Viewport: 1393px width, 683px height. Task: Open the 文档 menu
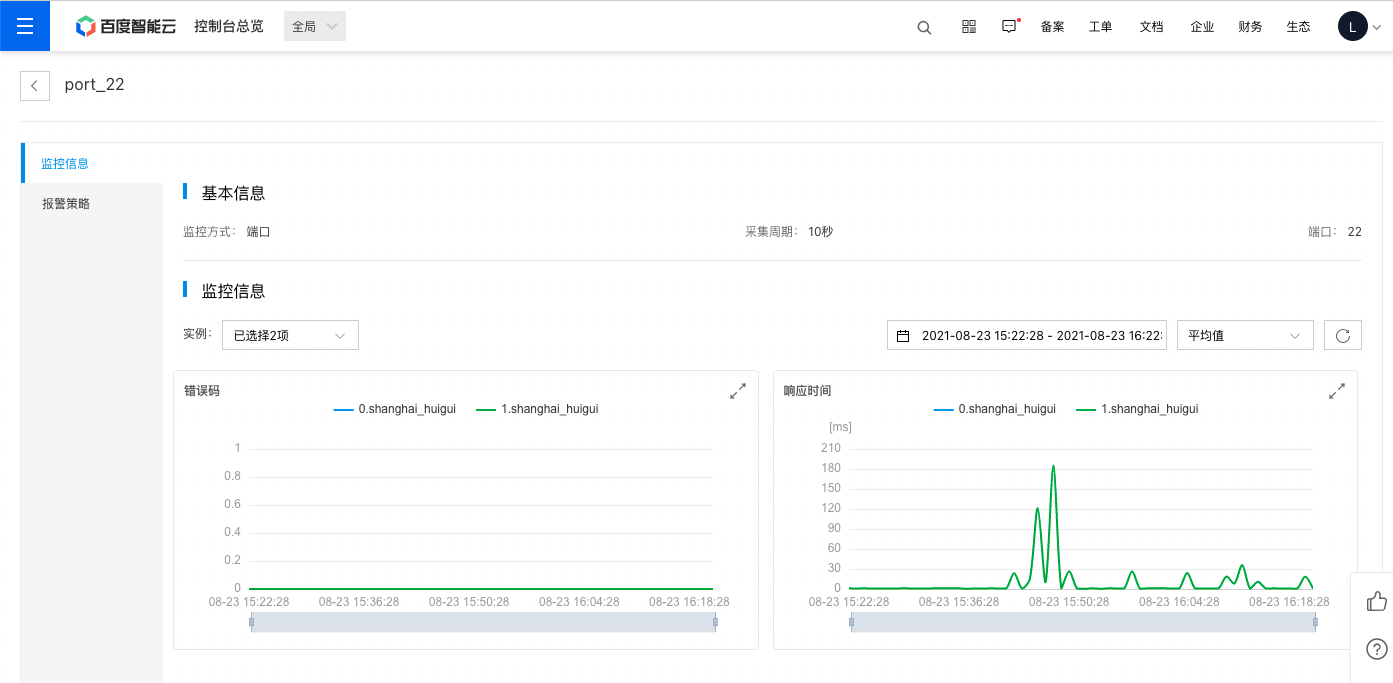pyautogui.click(x=1151, y=27)
